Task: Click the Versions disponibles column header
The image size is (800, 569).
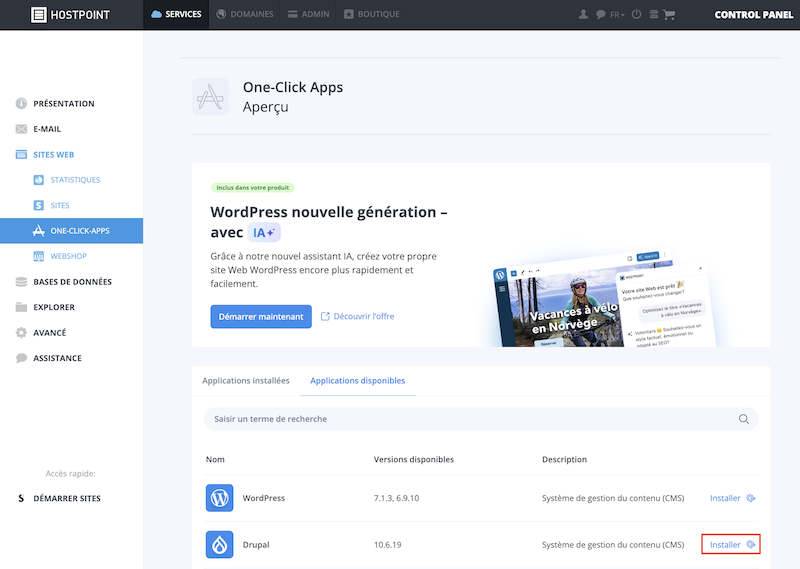Action: (x=414, y=459)
